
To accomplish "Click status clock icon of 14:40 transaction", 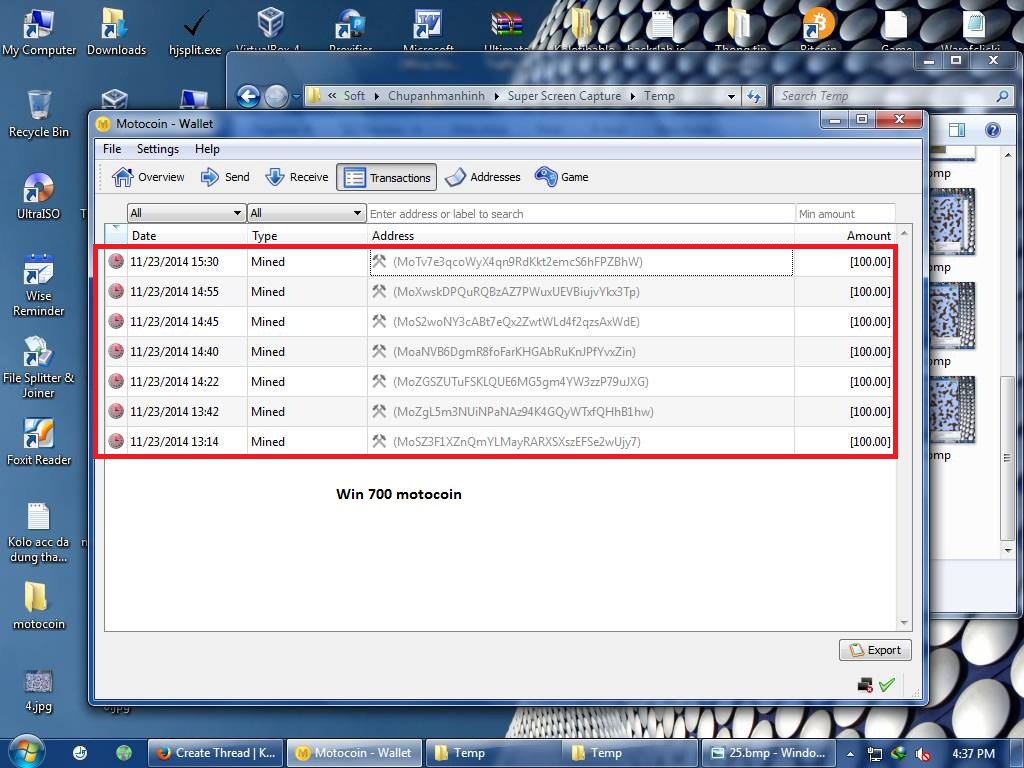I will point(116,351).
